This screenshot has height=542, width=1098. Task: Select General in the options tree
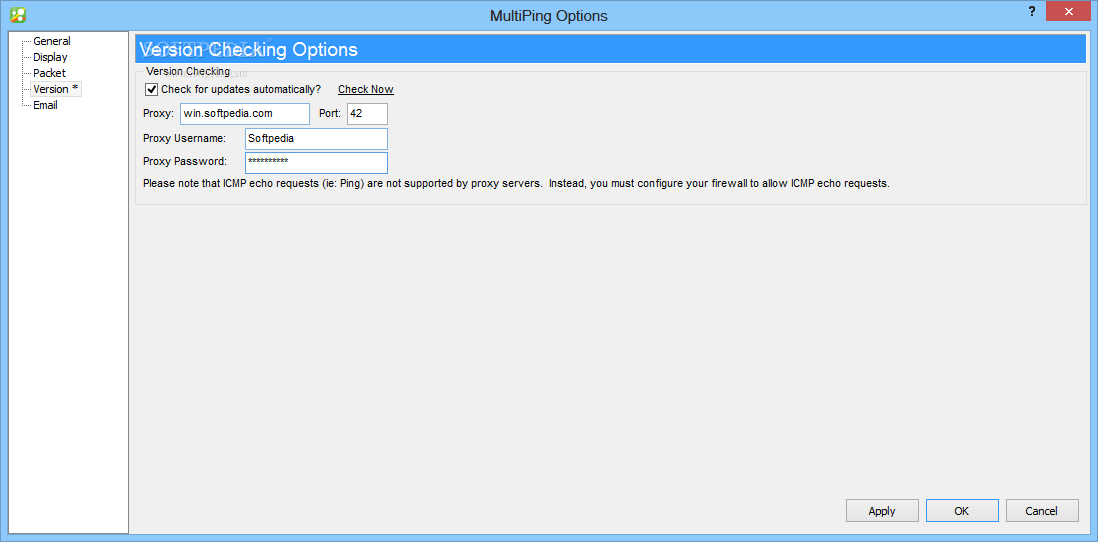[52, 41]
